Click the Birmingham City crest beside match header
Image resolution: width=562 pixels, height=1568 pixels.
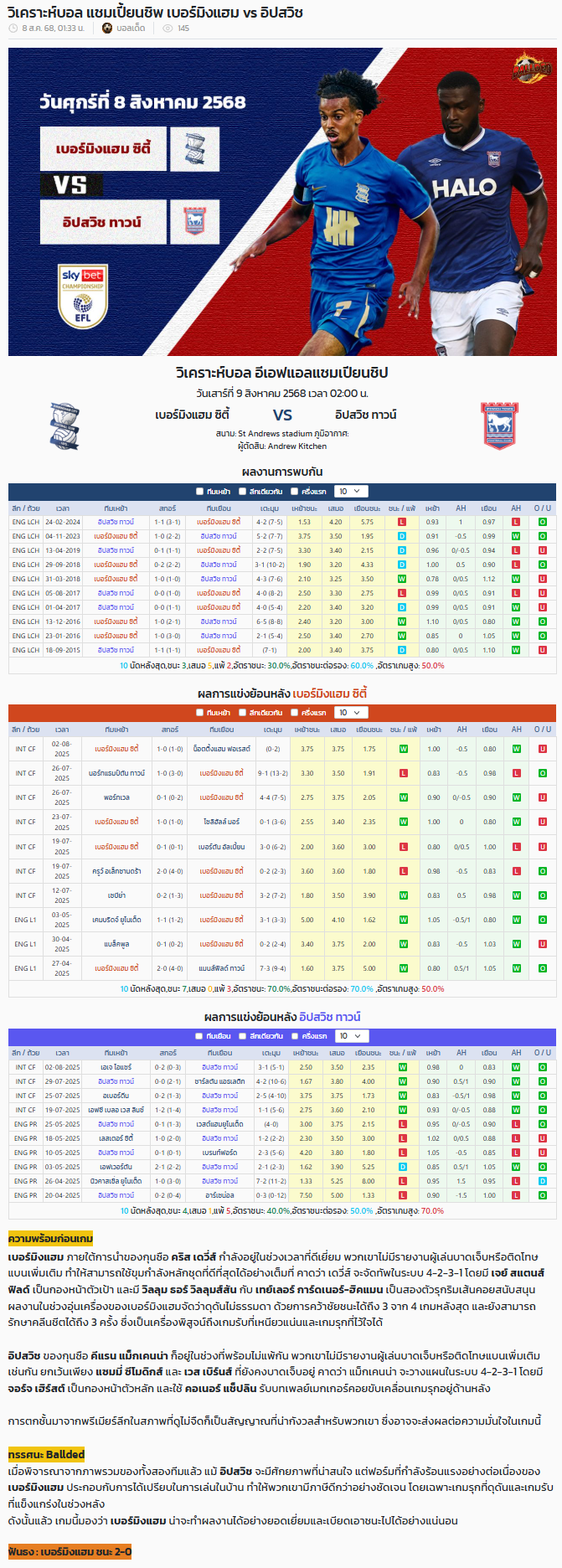point(64,425)
